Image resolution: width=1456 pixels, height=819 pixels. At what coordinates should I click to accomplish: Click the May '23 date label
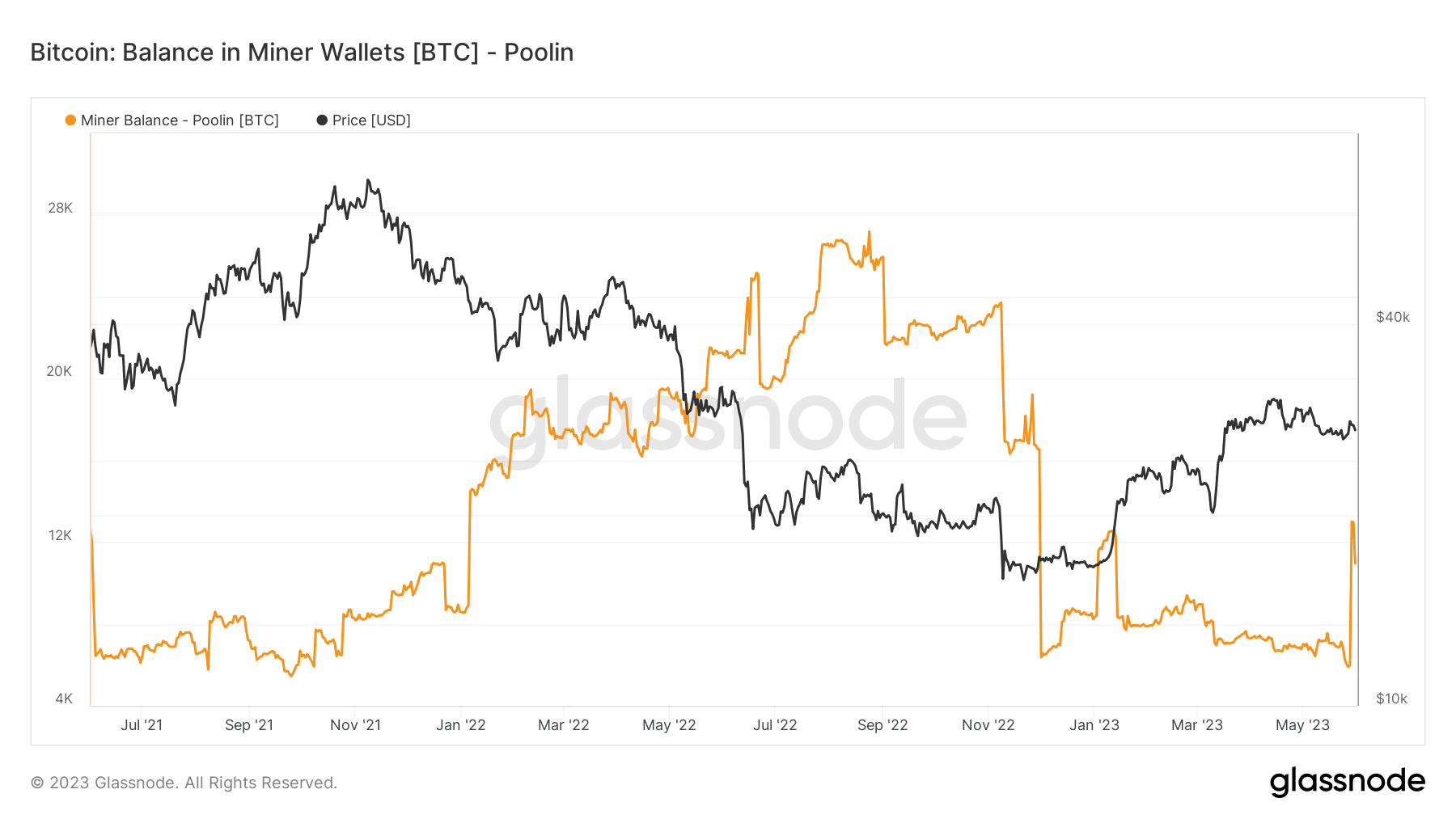1302,725
